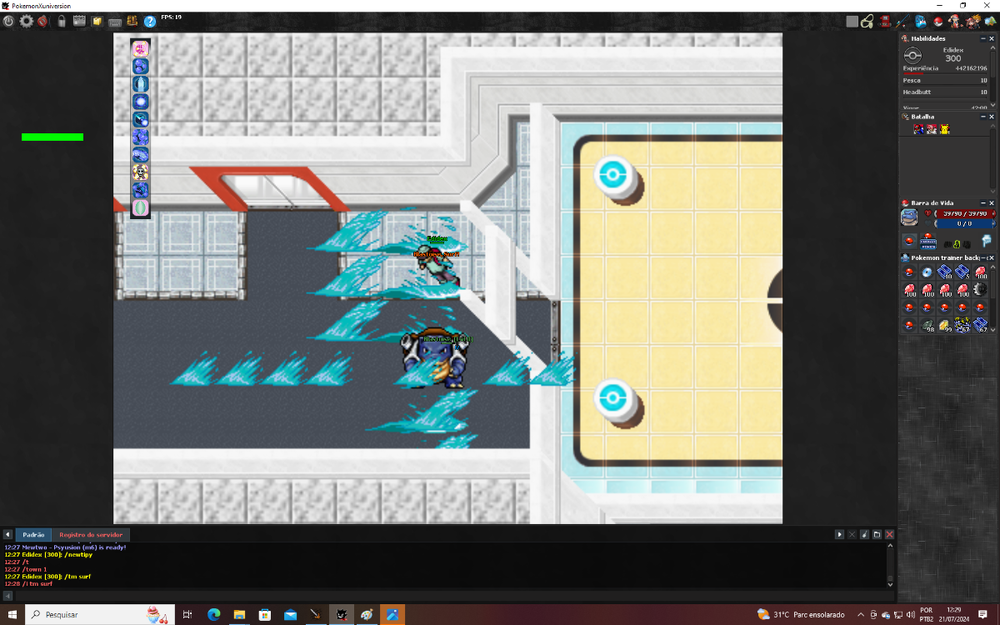Screen dimensions: 1000x625
Task: Click the power/logout icon in top toolbar
Action: (x=9, y=21)
